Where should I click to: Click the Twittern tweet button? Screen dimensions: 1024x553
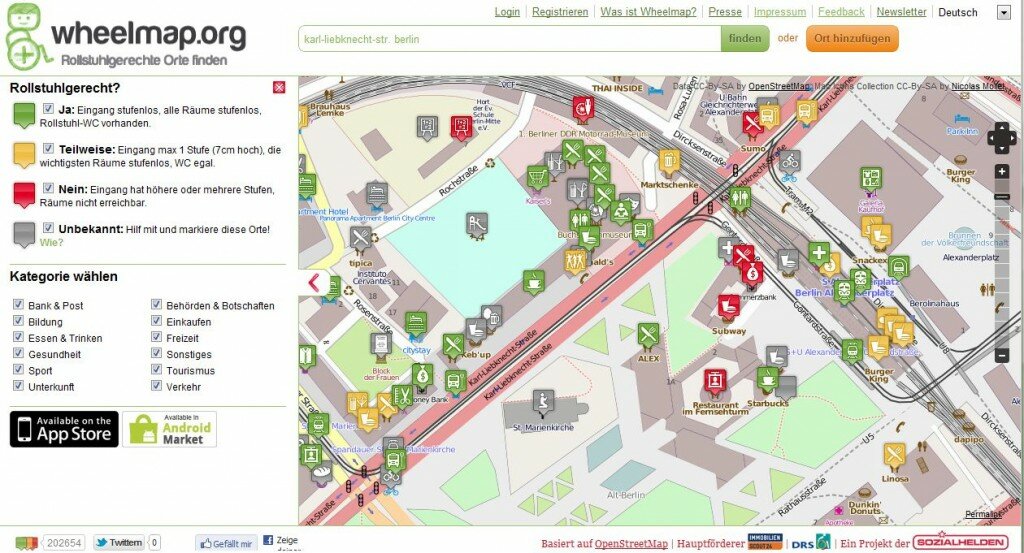tap(118, 543)
